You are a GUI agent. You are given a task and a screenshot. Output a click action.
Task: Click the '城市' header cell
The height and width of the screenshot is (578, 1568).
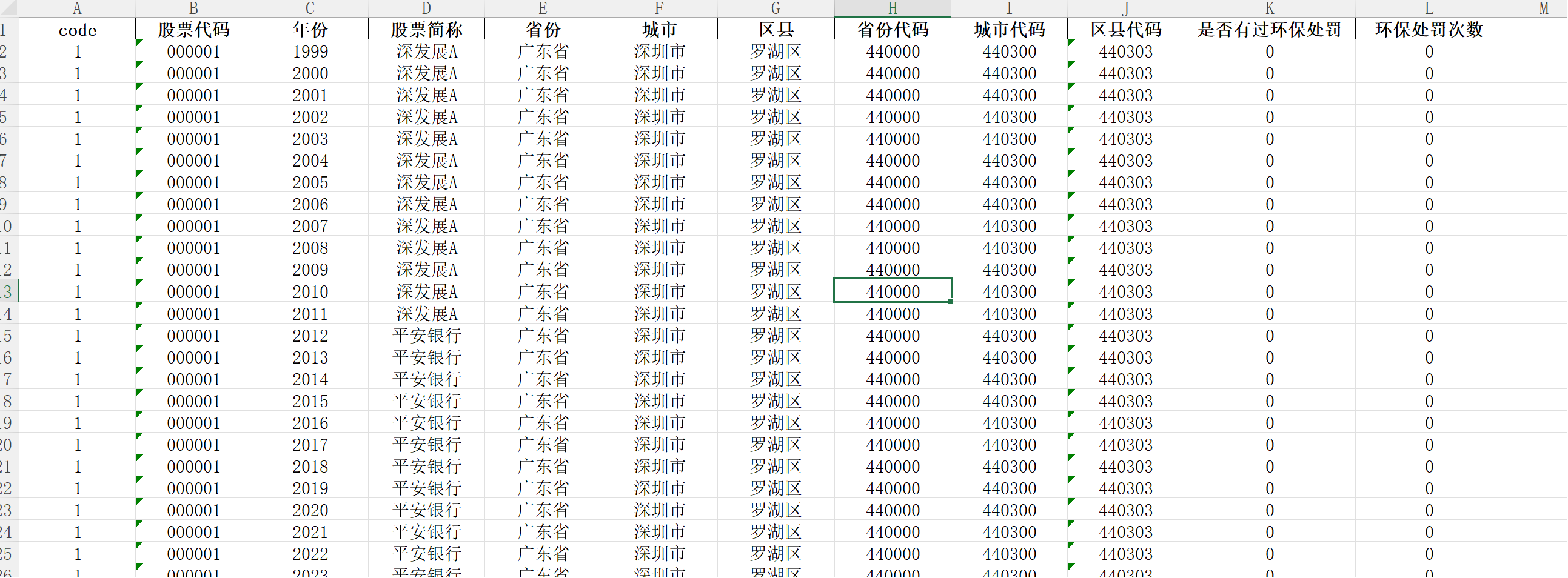[659, 29]
